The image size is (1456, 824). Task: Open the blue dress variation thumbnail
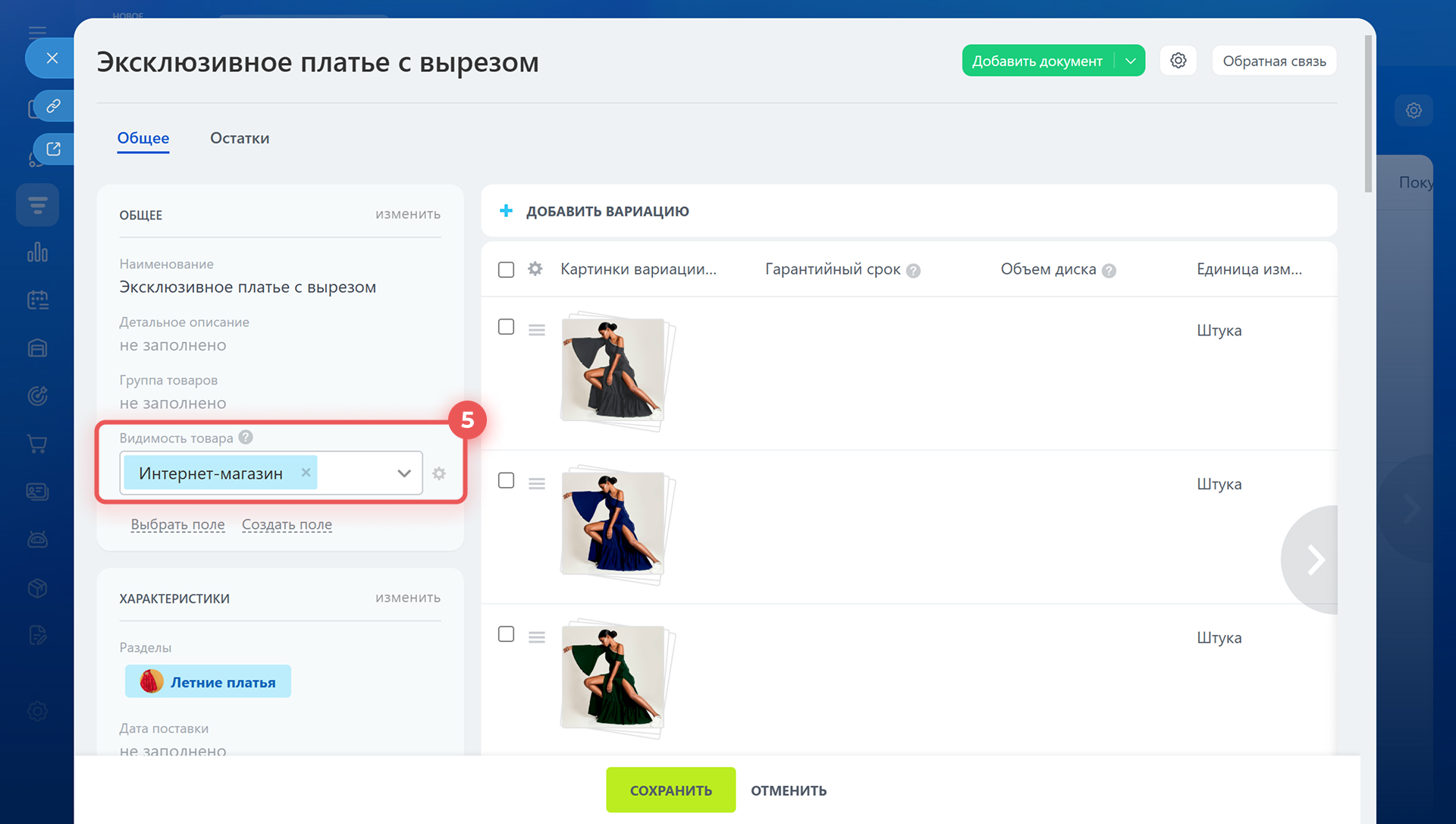click(x=613, y=523)
